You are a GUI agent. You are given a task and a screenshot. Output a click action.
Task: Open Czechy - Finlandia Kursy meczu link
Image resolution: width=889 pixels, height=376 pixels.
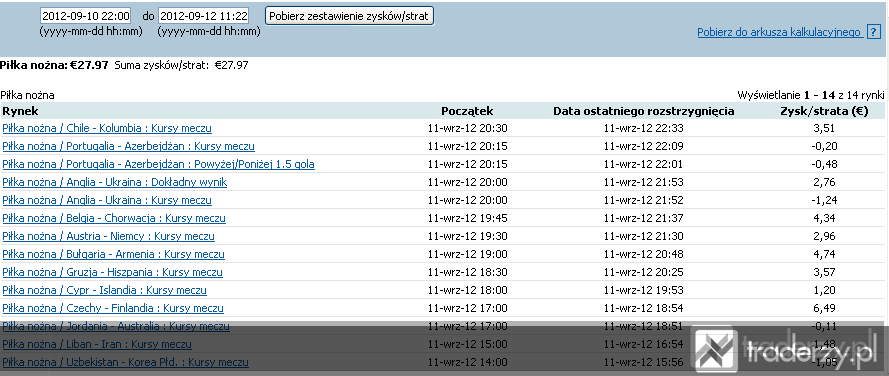click(x=113, y=309)
